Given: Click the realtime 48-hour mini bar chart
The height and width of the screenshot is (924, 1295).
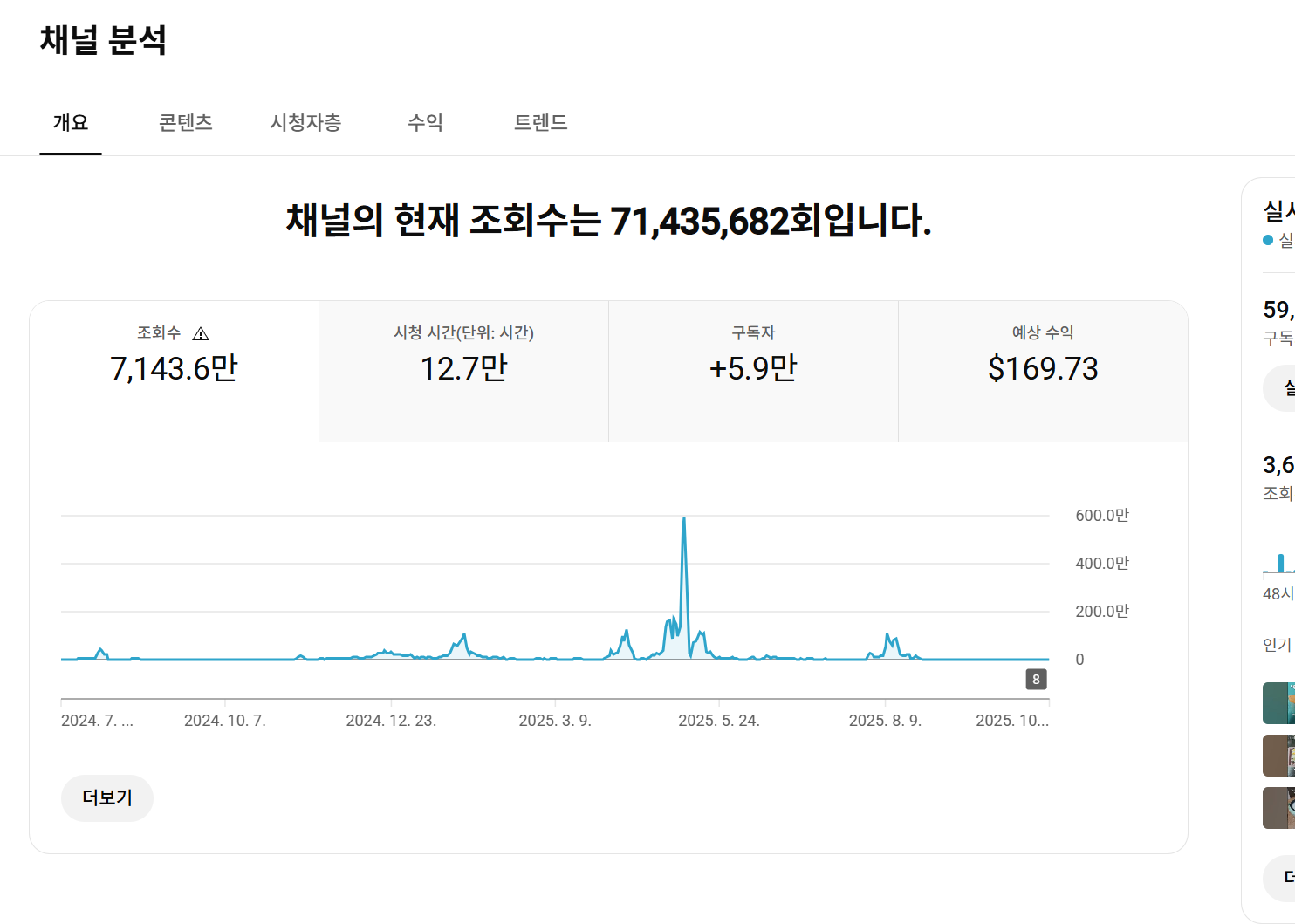Looking at the screenshot, I should (x=1280, y=564).
